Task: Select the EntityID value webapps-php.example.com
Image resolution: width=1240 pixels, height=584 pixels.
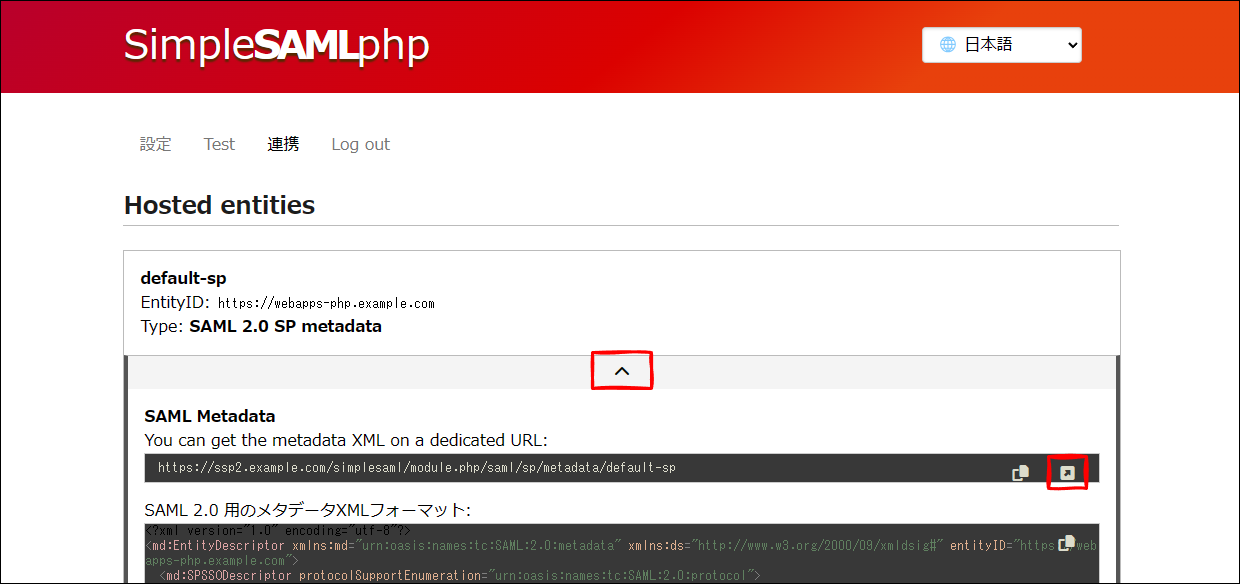Action: (x=326, y=303)
